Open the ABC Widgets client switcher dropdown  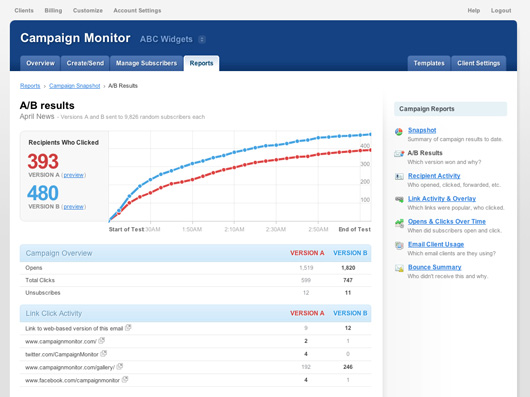pyautogui.click(x=202, y=40)
